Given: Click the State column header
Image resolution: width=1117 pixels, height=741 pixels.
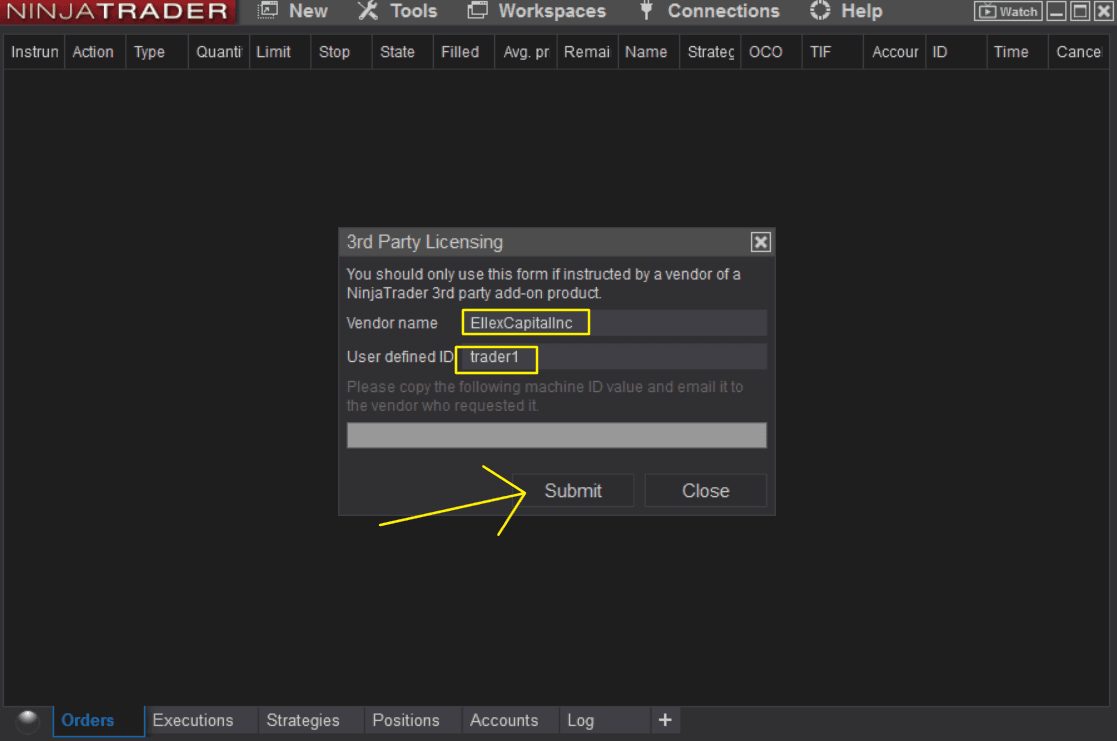Looking at the screenshot, I should tap(402, 52).
